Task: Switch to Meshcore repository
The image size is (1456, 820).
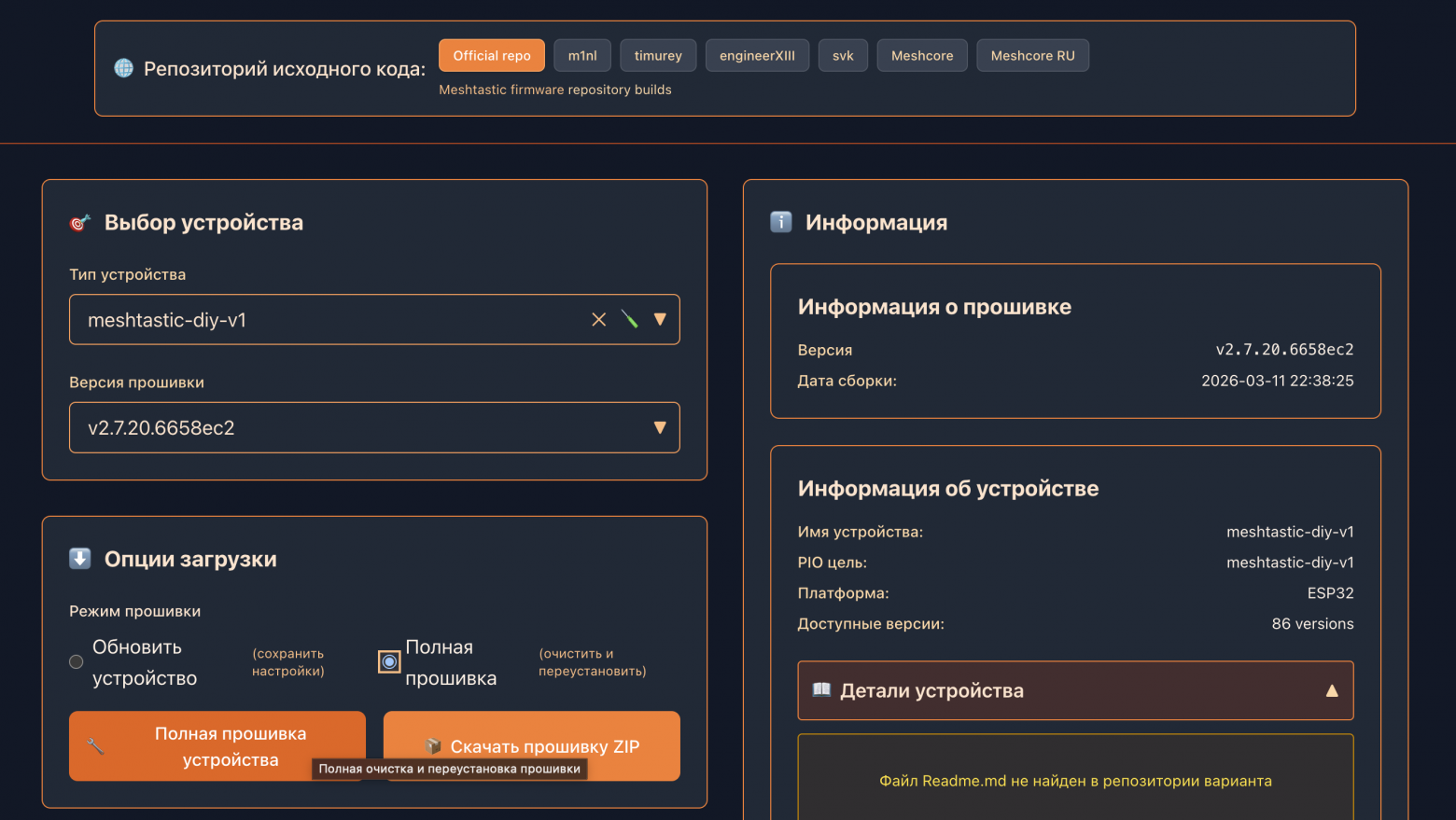Action: (922, 56)
